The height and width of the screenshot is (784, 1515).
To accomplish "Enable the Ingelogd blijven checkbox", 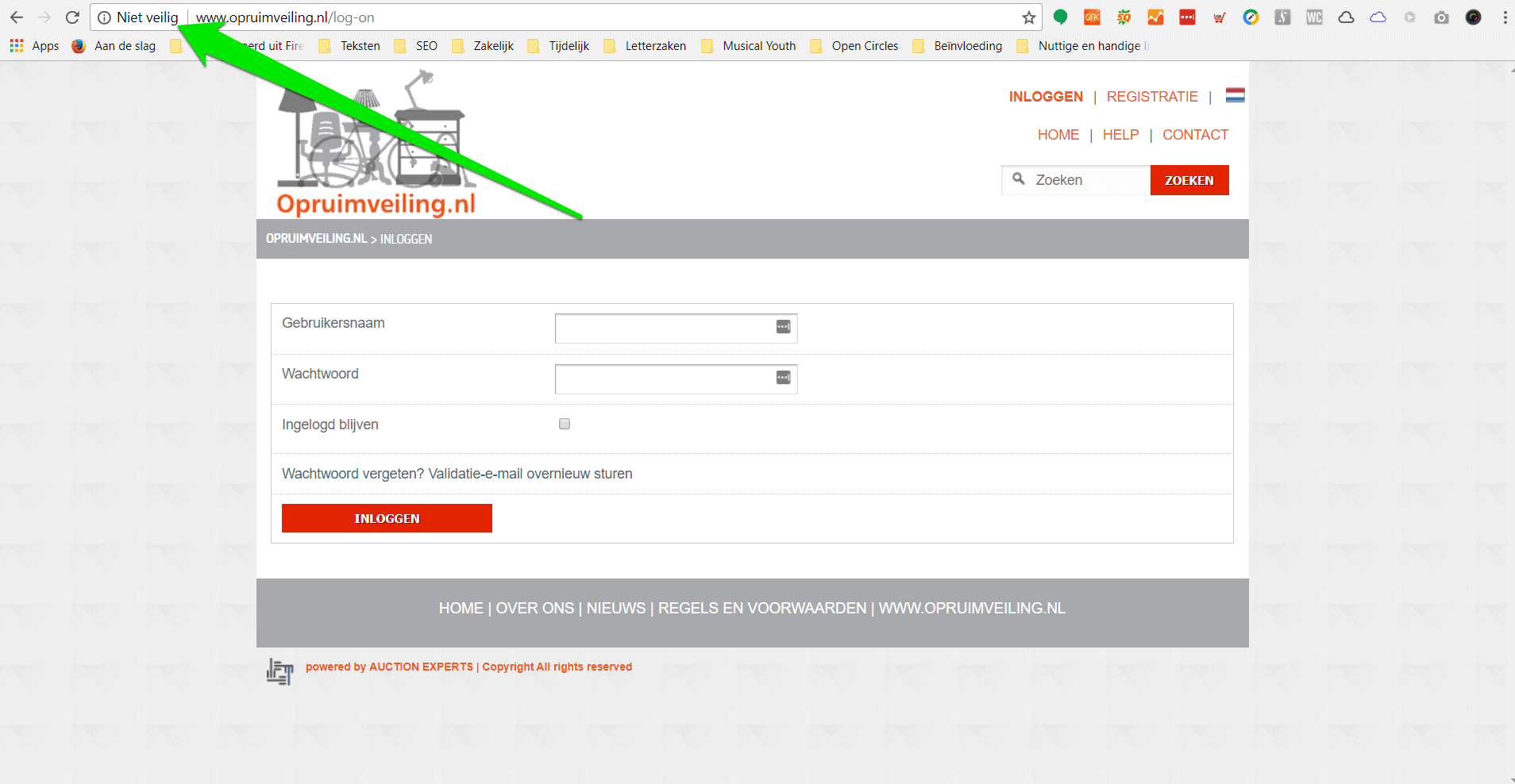I will 564,424.
